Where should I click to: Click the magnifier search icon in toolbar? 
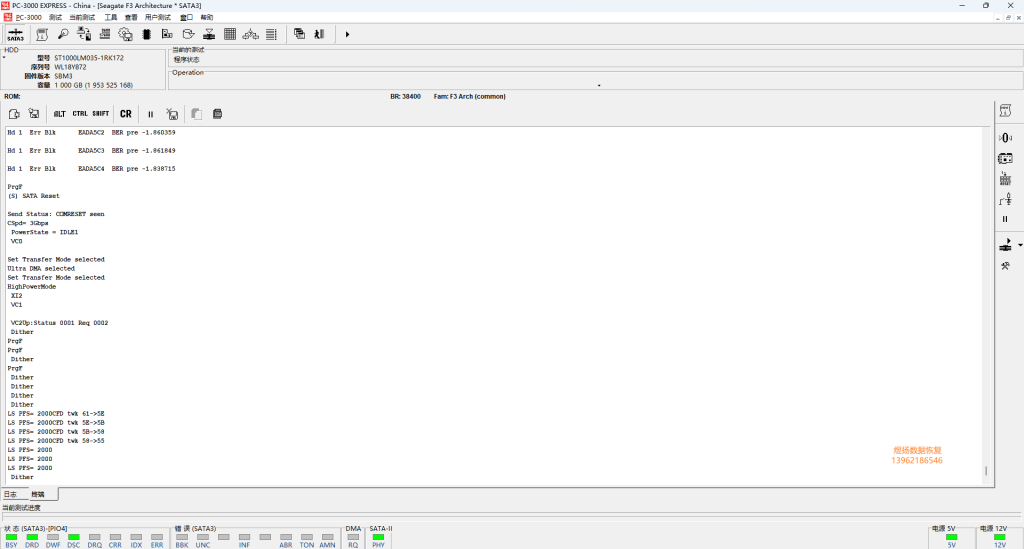(63, 35)
